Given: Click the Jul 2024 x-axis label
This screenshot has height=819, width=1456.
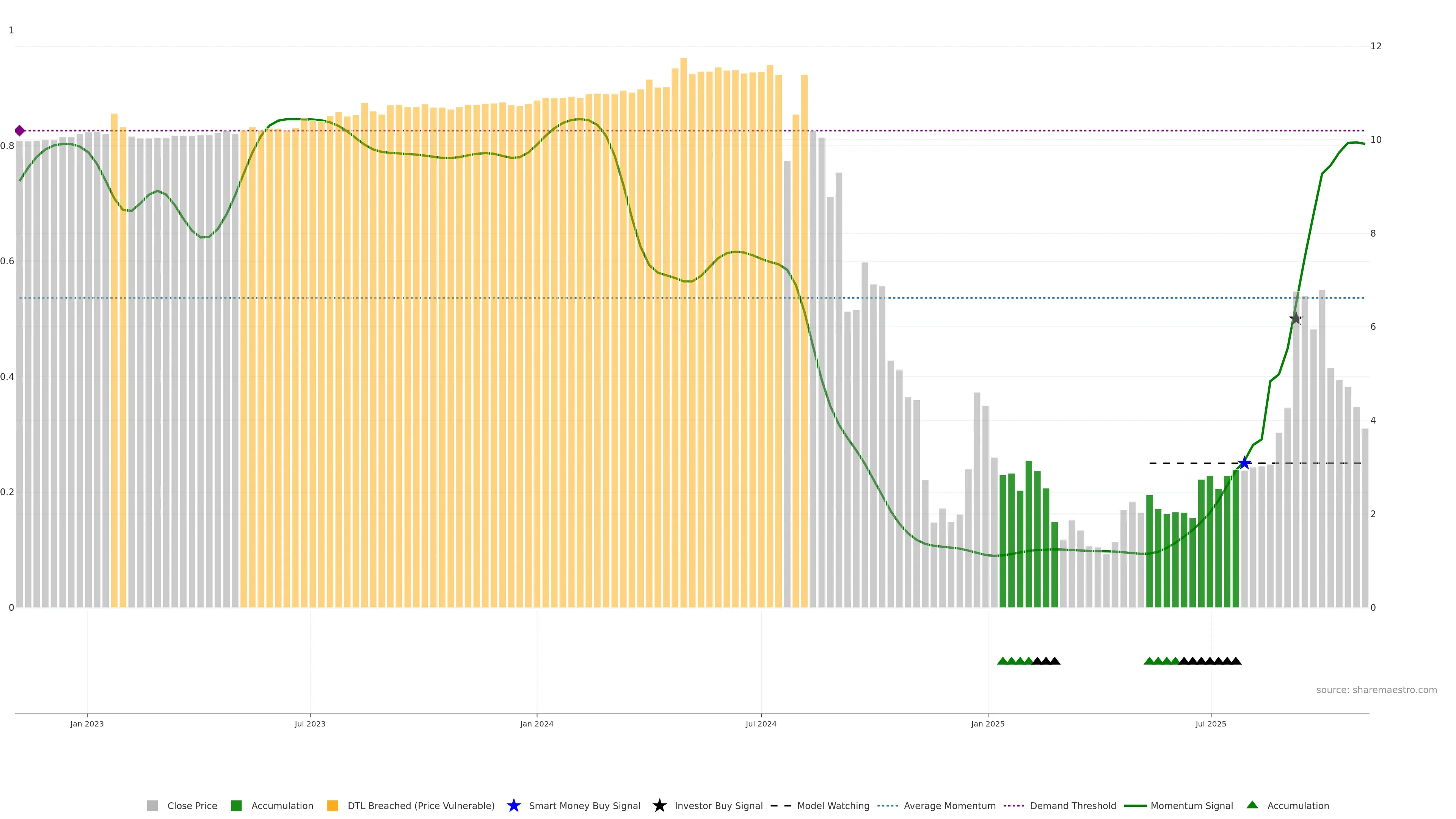Looking at the screenshot, I should tap(761, 723).
